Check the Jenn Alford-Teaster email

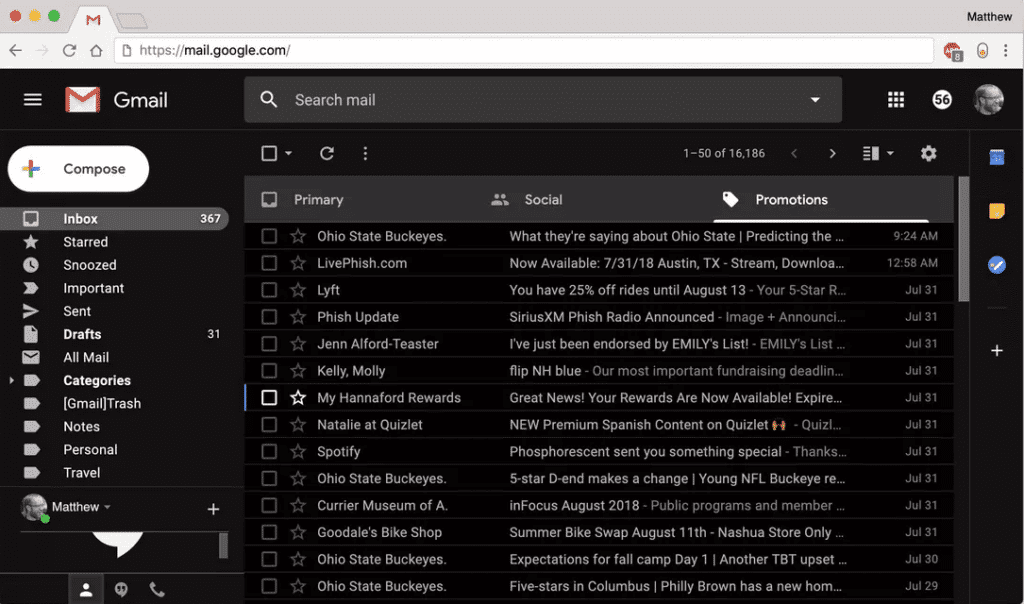coord(269,343)
